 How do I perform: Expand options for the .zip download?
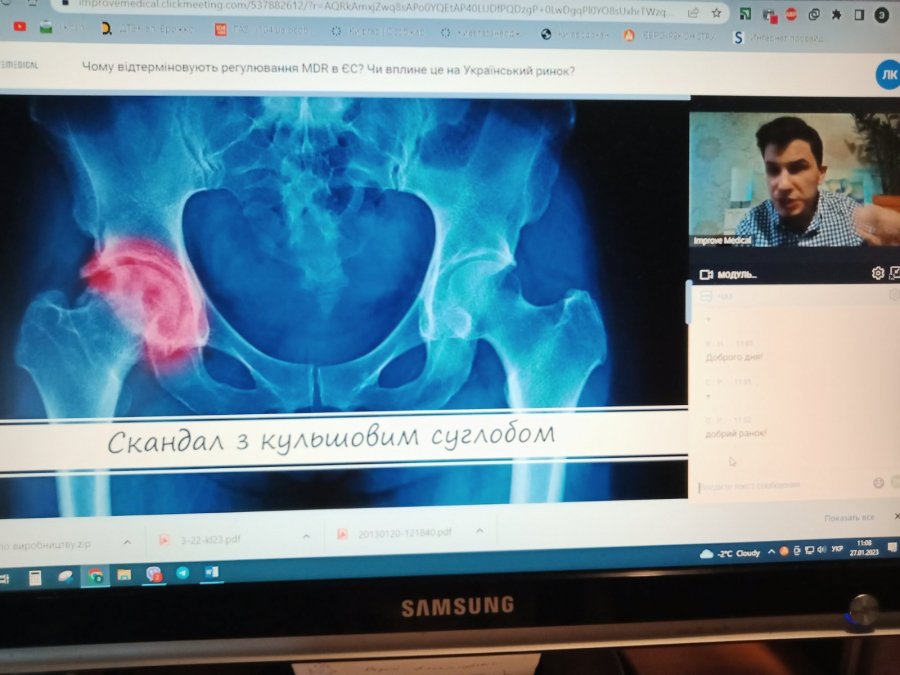coord(127,542)
